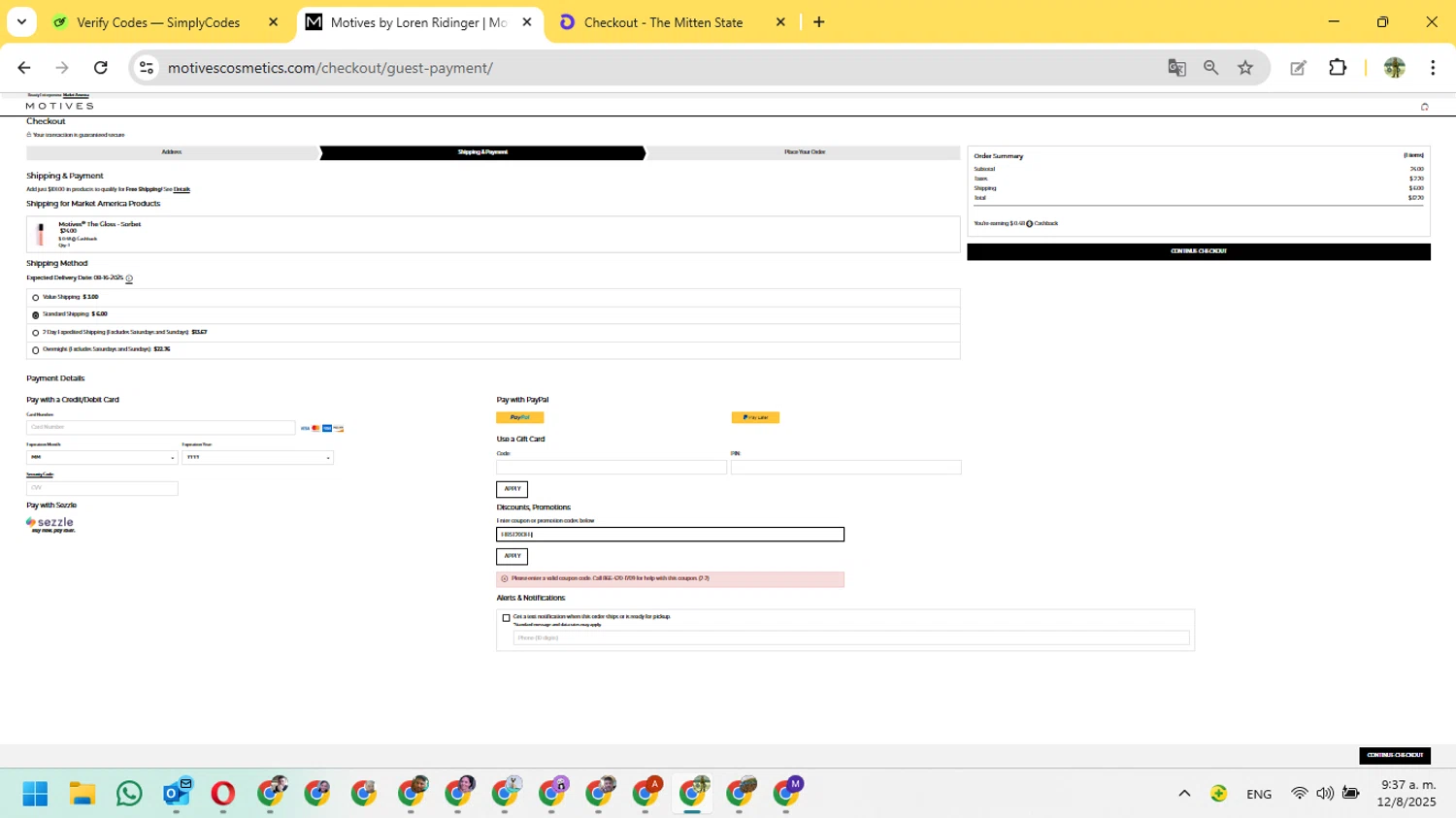
Task: Click the info icon beside Expected Delivery Date
Action: coord(129,278)
